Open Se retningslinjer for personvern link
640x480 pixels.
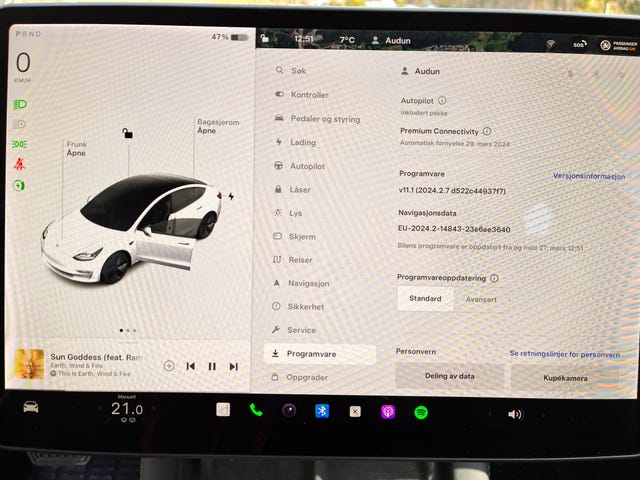[x=565, y=354]
